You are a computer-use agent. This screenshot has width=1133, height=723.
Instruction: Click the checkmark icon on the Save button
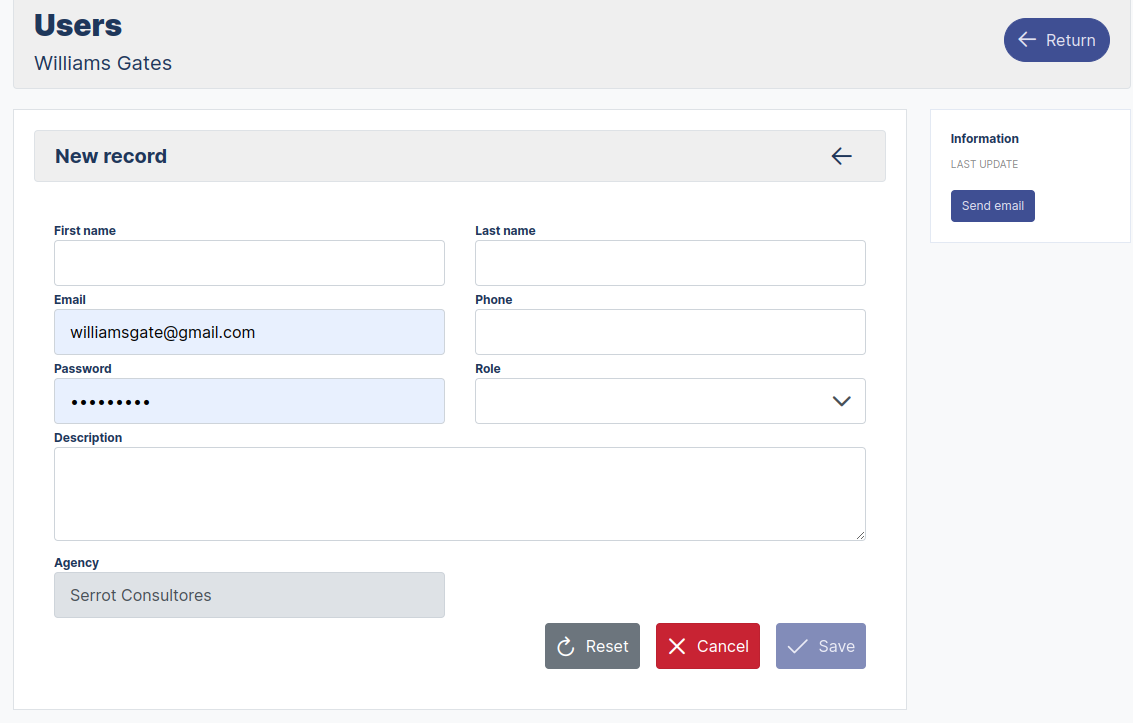[797, 646]
